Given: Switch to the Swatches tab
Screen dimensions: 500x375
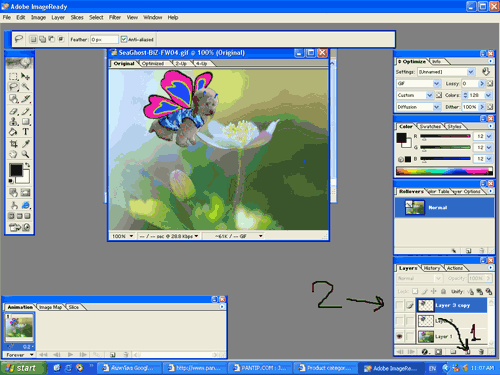Looking at the screenshot, I should pyautogui.click(x=430, y=126).
